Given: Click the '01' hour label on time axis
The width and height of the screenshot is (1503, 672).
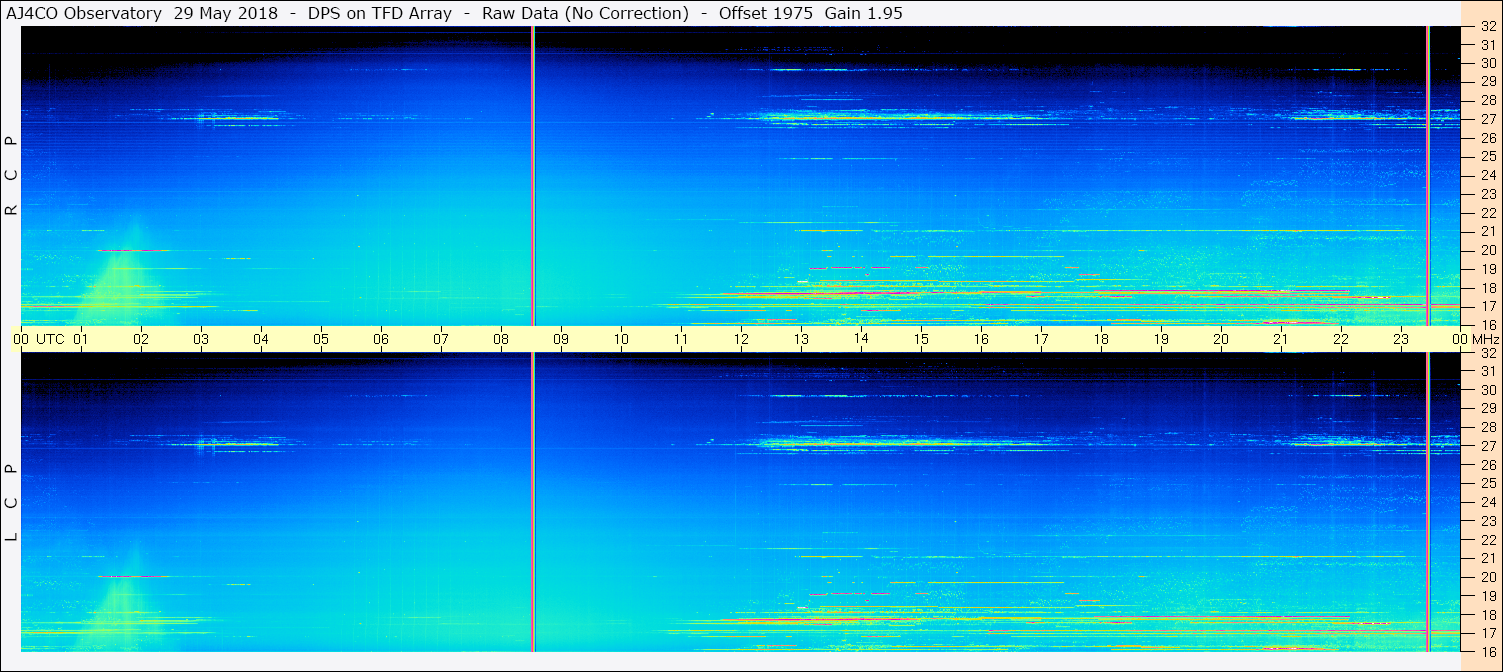Looking at the screenshot, I should [x=81, y=339].
